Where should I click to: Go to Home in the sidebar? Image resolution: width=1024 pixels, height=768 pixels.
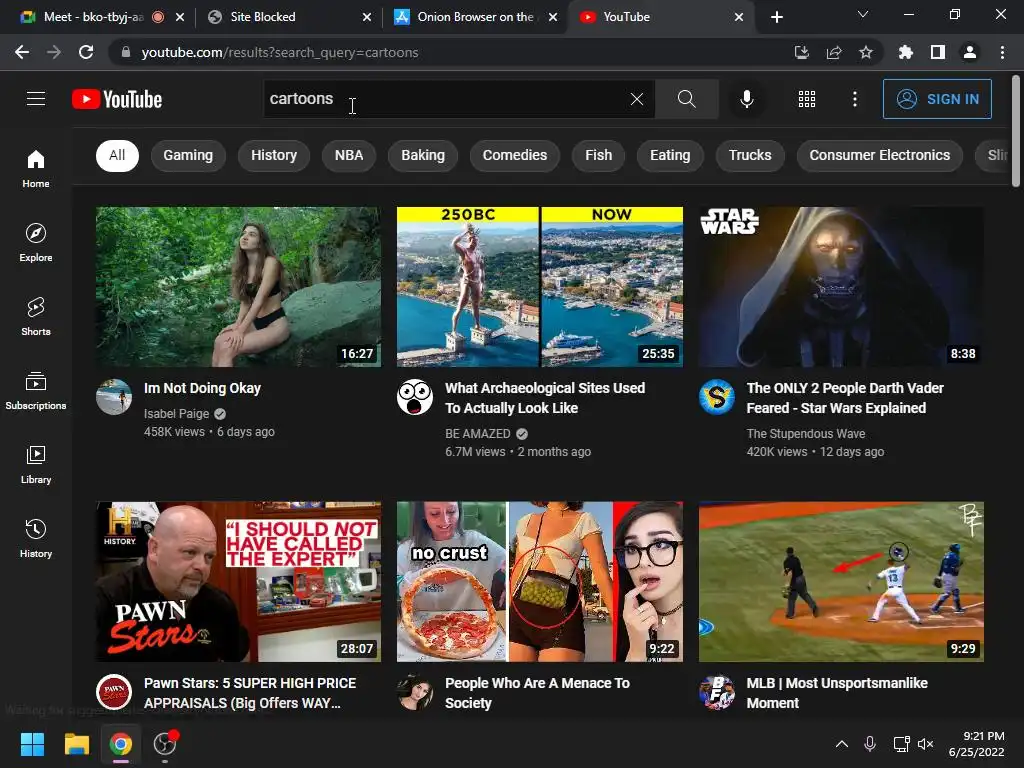point(36,168)
